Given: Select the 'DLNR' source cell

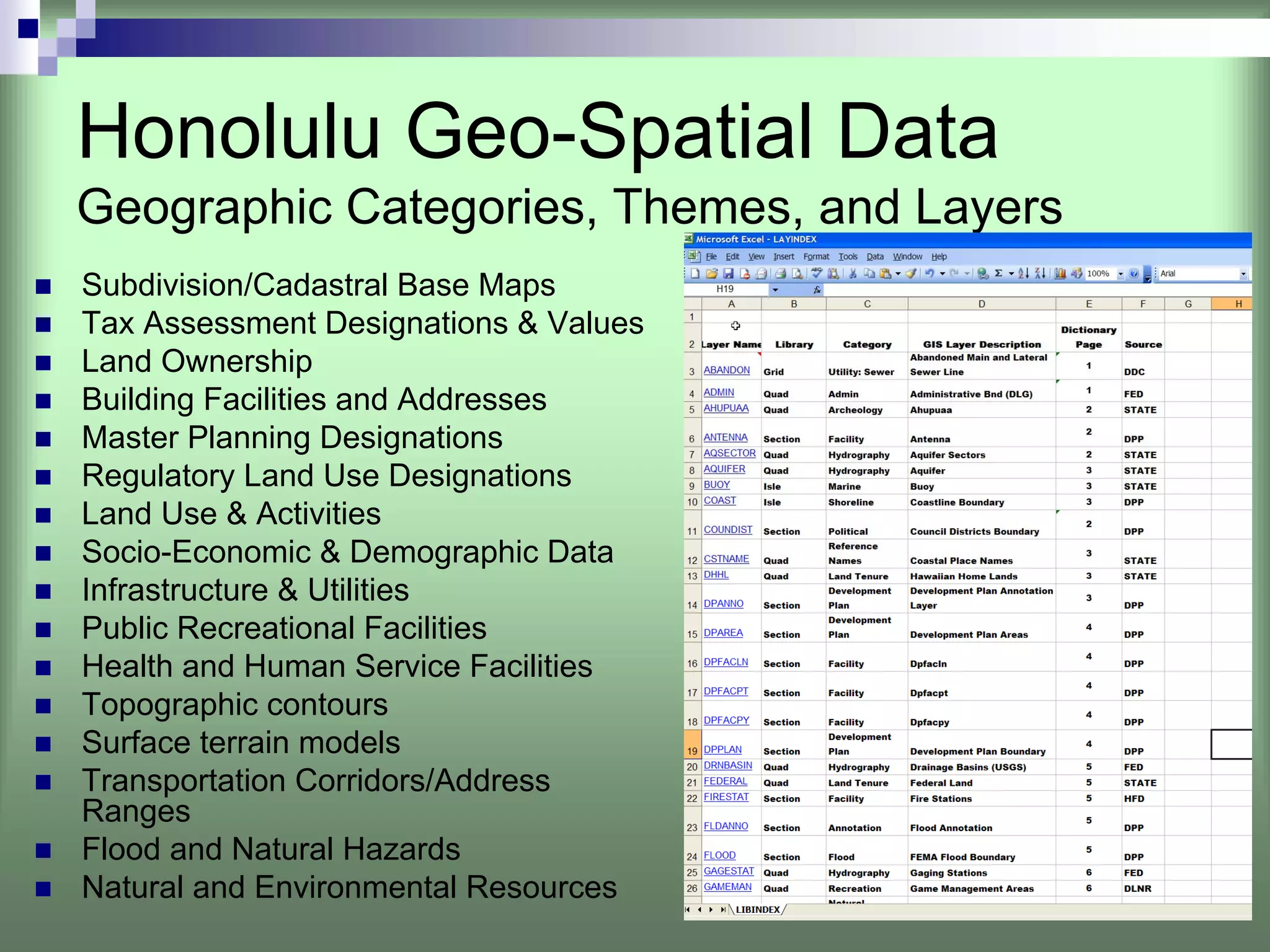Looking at the screenshot, I should [1143, 888].
